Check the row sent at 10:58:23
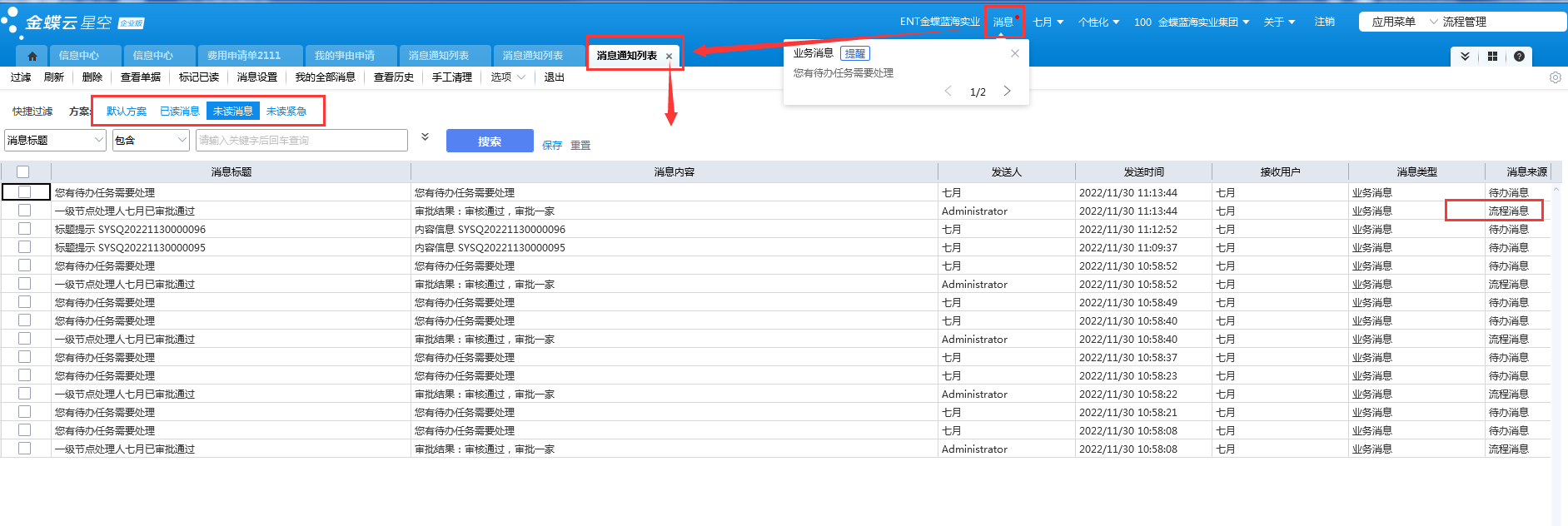This screenshot has height=526, width=1568. pyautogui.click(x=24, y=375)
